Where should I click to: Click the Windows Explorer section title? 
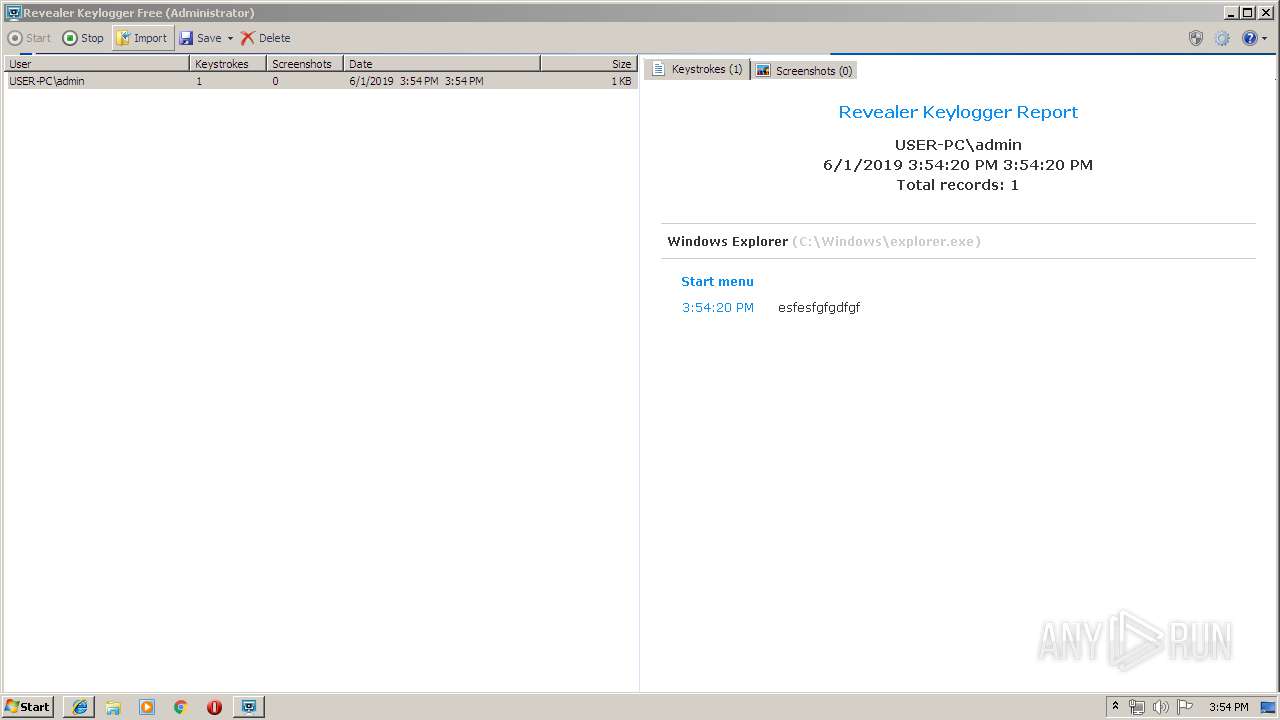[x=727, y=241]
